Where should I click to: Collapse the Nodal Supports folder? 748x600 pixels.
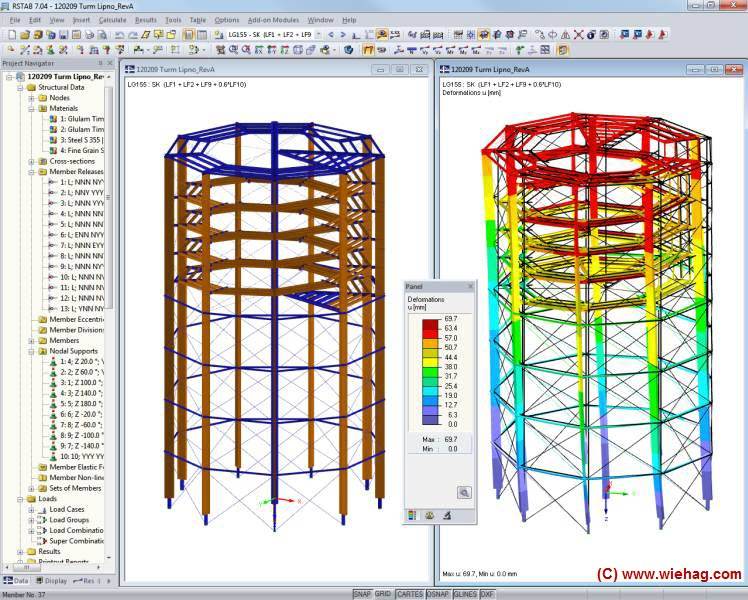click(31, 351)
